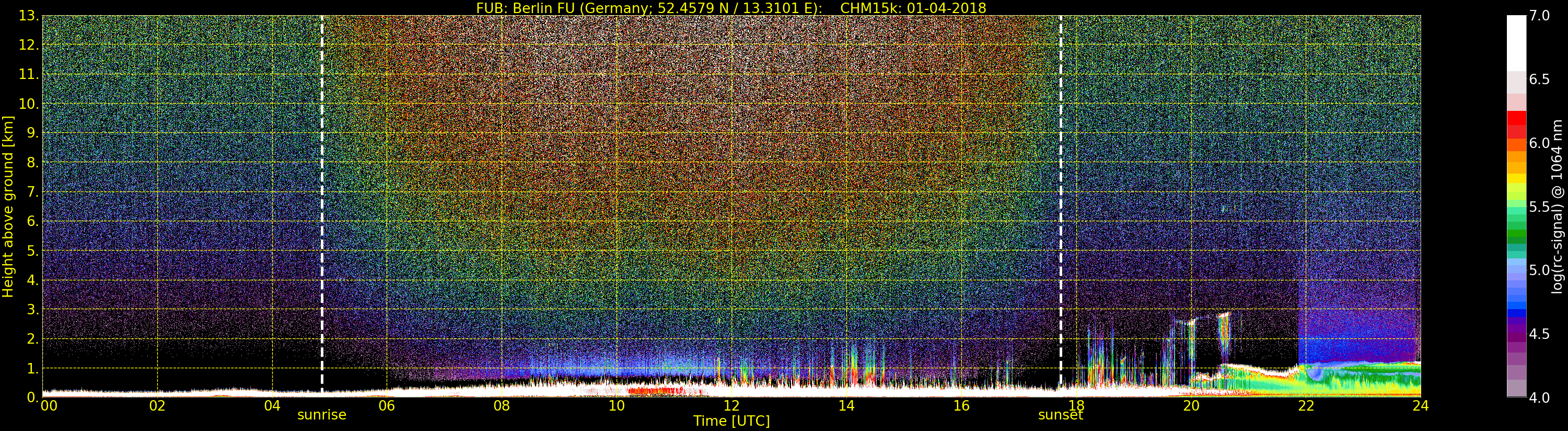Click the time axis tick '12'
This screenshot has width=1568, height=431.
(731, 405)
